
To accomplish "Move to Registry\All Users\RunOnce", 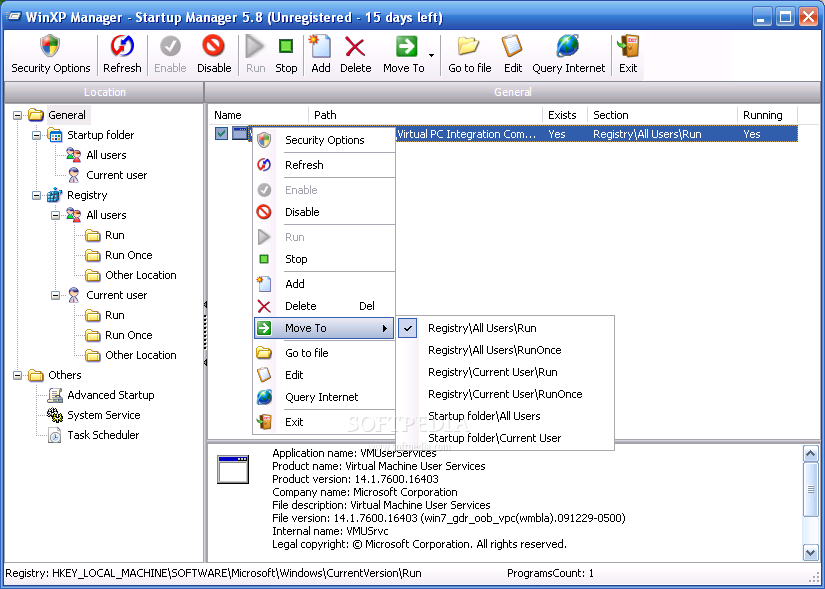I will point(505,350).
